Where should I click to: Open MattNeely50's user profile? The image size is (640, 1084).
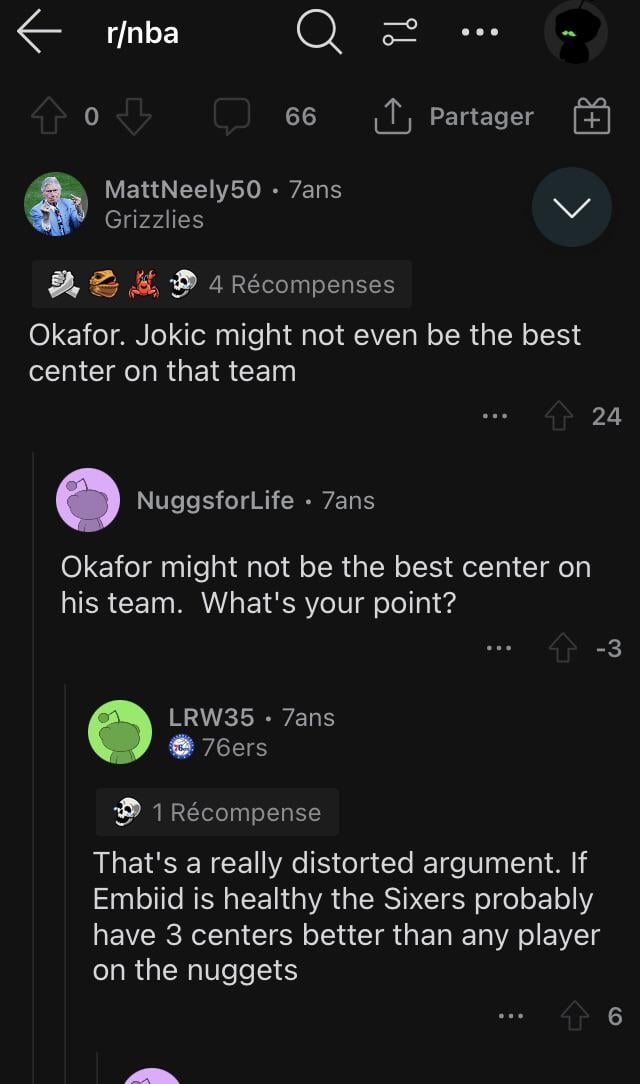click(x=182, y=189)
